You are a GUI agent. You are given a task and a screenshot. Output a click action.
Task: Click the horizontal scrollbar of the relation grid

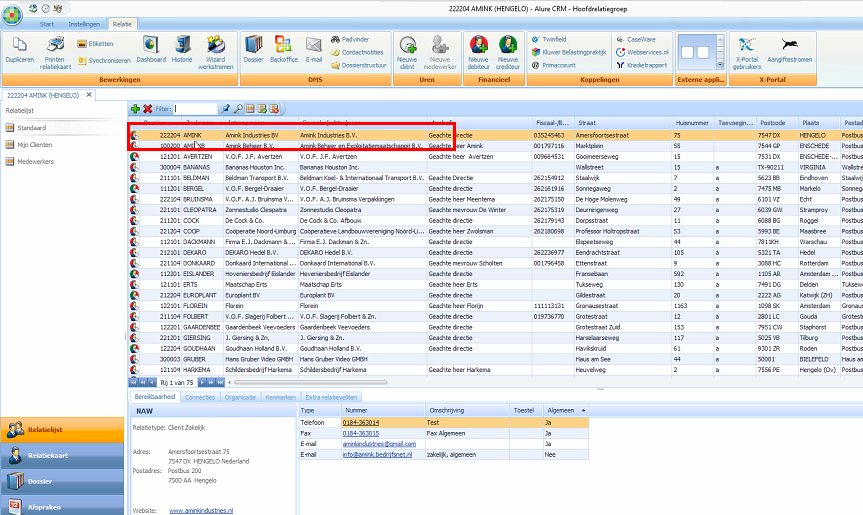(x=311, y=382)
